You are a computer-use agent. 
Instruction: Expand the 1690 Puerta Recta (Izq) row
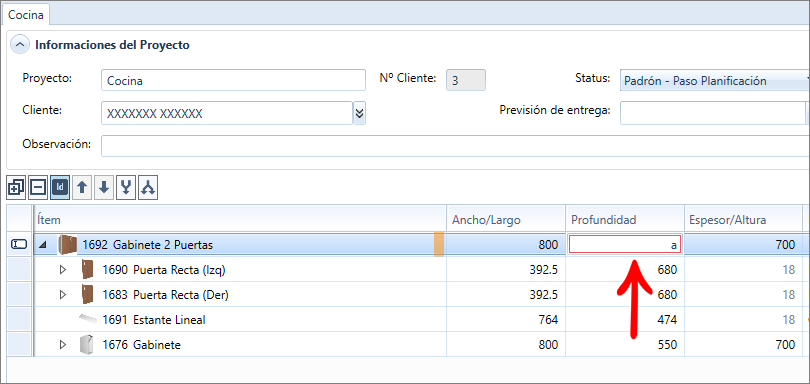coord(63,270)
